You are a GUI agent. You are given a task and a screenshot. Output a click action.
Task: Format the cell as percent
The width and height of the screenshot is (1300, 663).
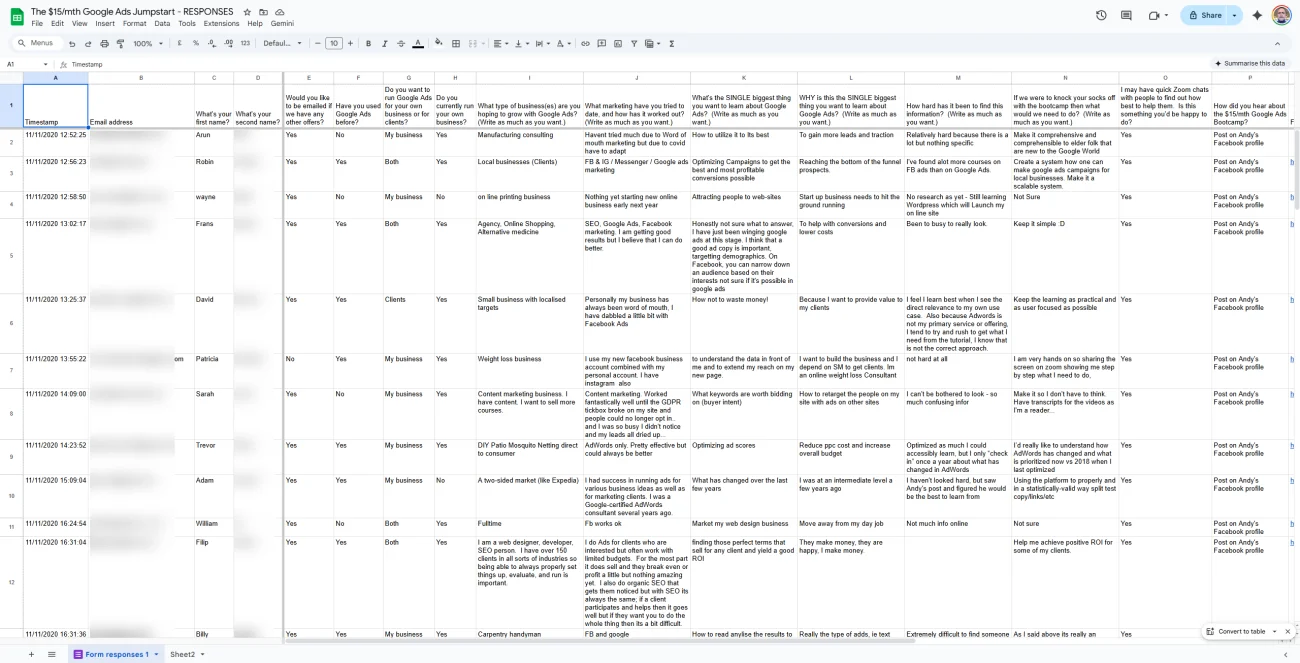tap(196, 44)
